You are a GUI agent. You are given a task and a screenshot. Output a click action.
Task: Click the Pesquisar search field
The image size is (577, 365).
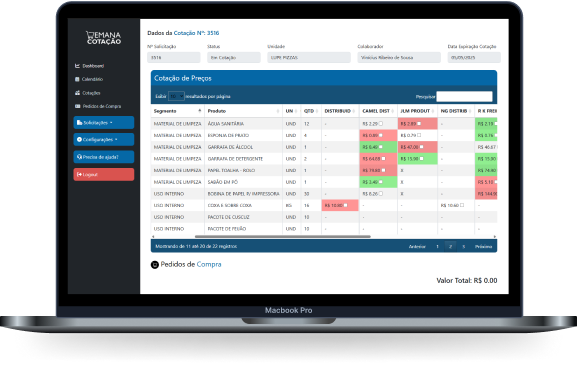(x=464, y=96)
